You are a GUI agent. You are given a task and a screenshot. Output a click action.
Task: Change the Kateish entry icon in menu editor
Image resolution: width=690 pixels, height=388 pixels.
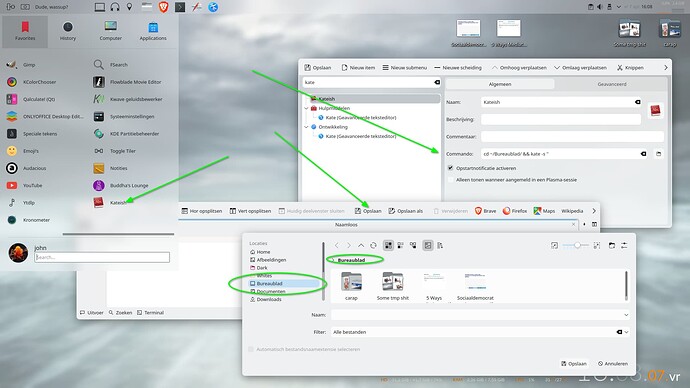655,110
